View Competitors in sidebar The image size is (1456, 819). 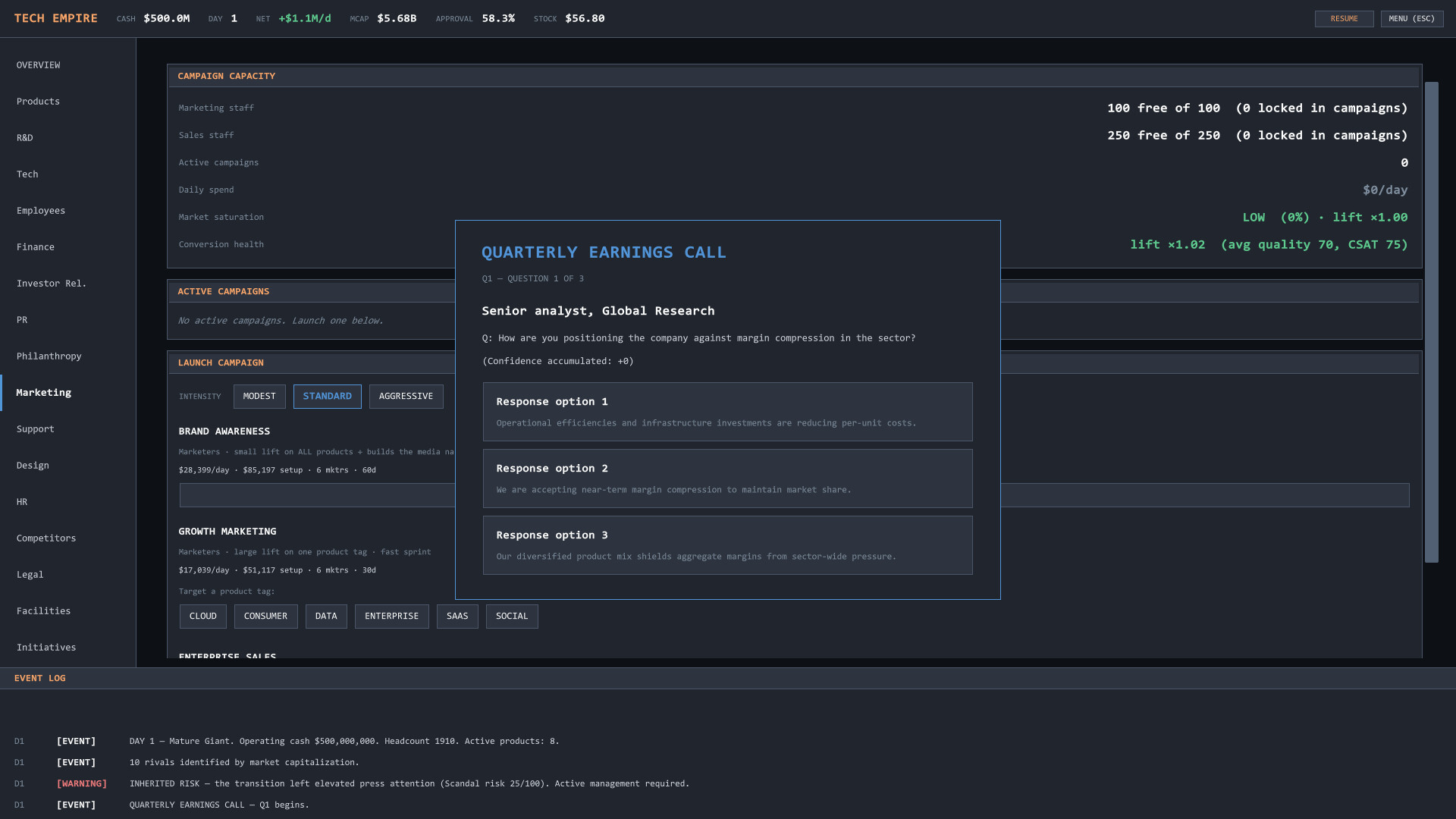[68, 538]
